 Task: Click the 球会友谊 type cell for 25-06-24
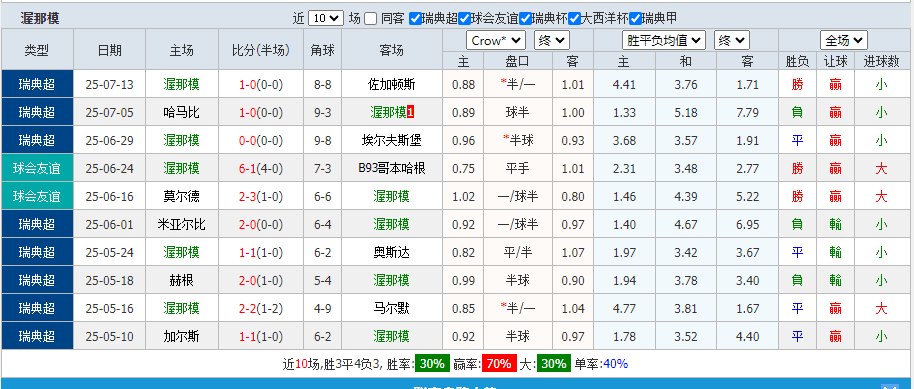point(37,169)
